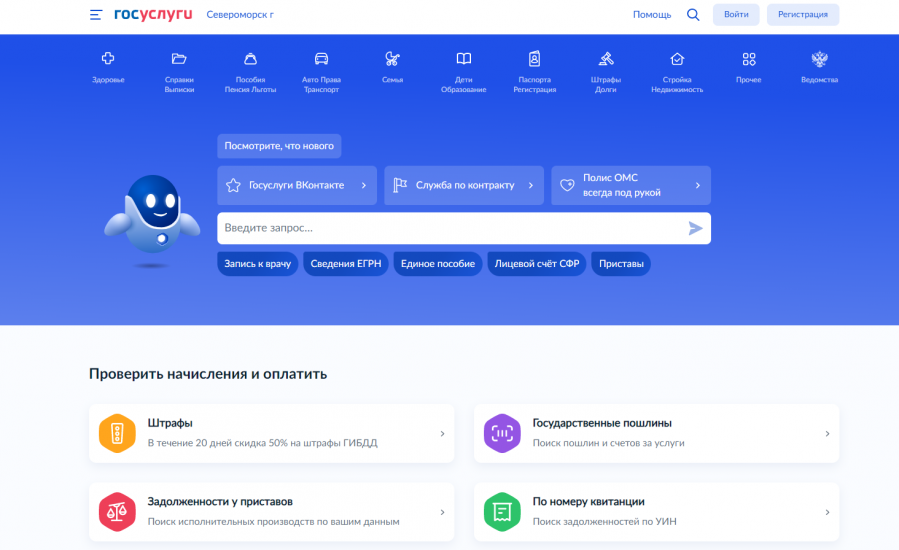Image resolution: width=899 pixels, height=550 pixels.
Task: Click the green receipt По номеру квитанции icon
Action: pos(502,512)
